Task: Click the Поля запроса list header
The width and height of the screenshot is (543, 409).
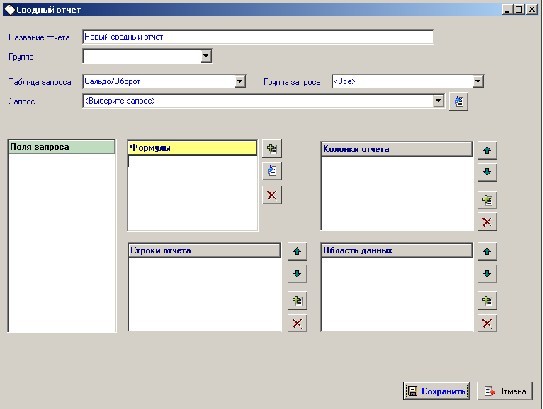Action: tap(62, 147)
